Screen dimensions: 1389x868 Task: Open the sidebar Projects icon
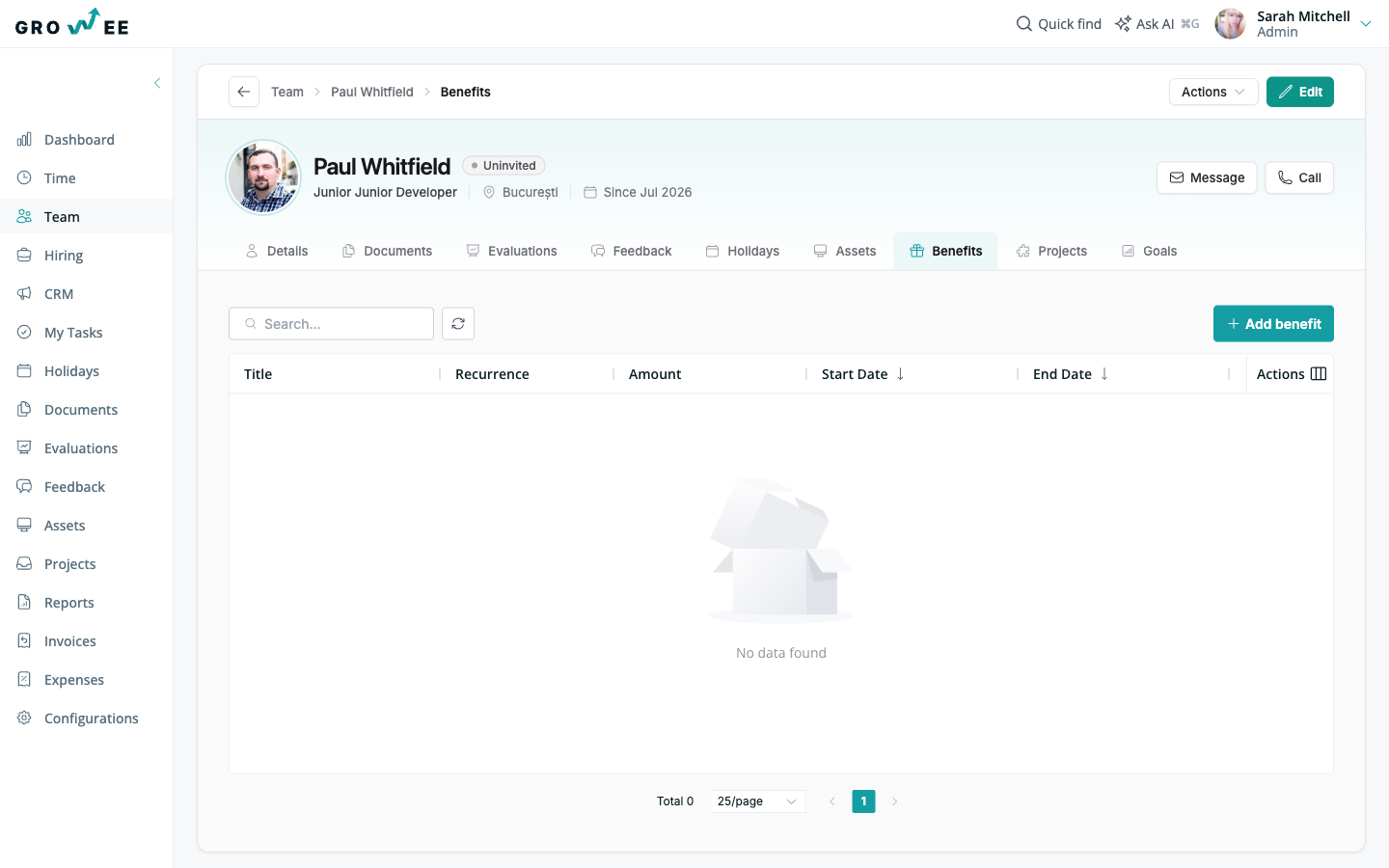coord(24,564)
